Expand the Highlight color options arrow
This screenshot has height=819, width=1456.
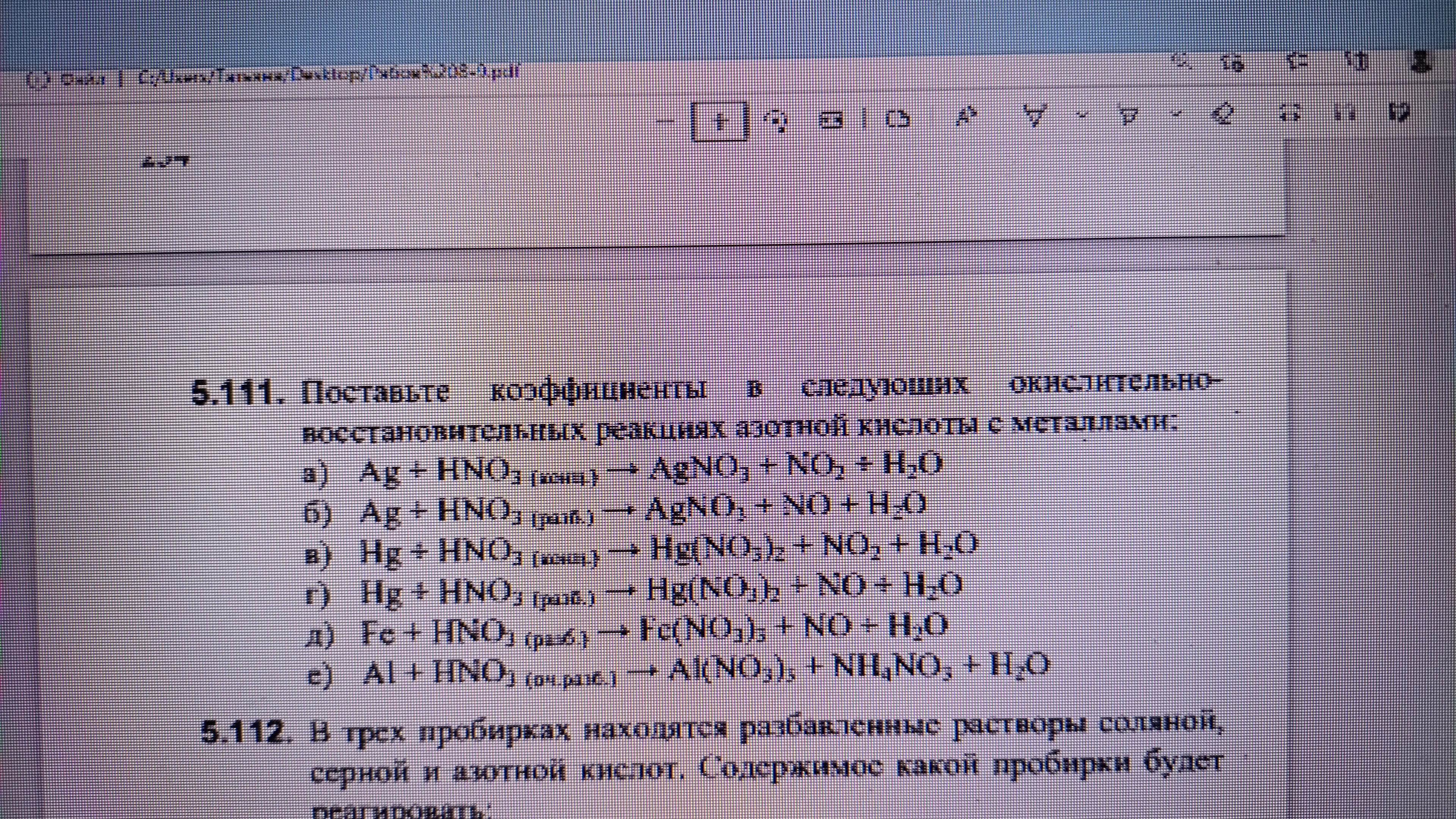coord(1177,114)
